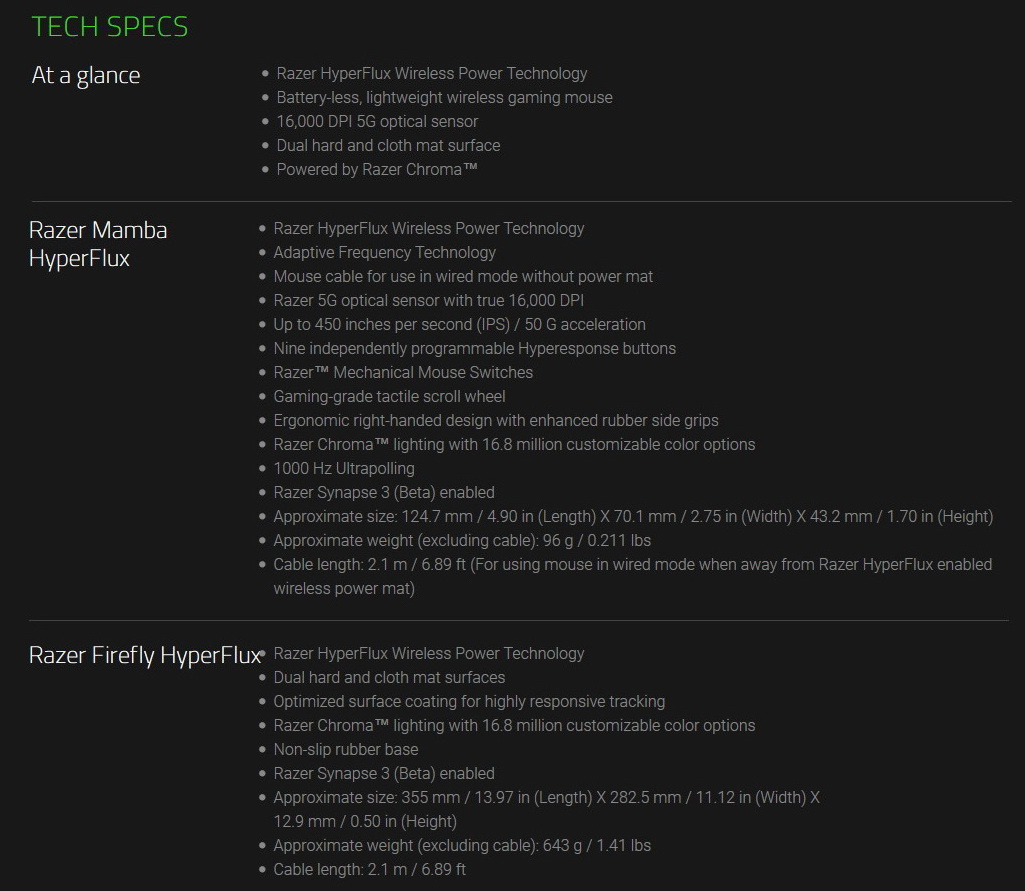Click the Adaptive Frequency Technology line
The width and height of the screenshot is (1025, 891).
pos(384,253)
